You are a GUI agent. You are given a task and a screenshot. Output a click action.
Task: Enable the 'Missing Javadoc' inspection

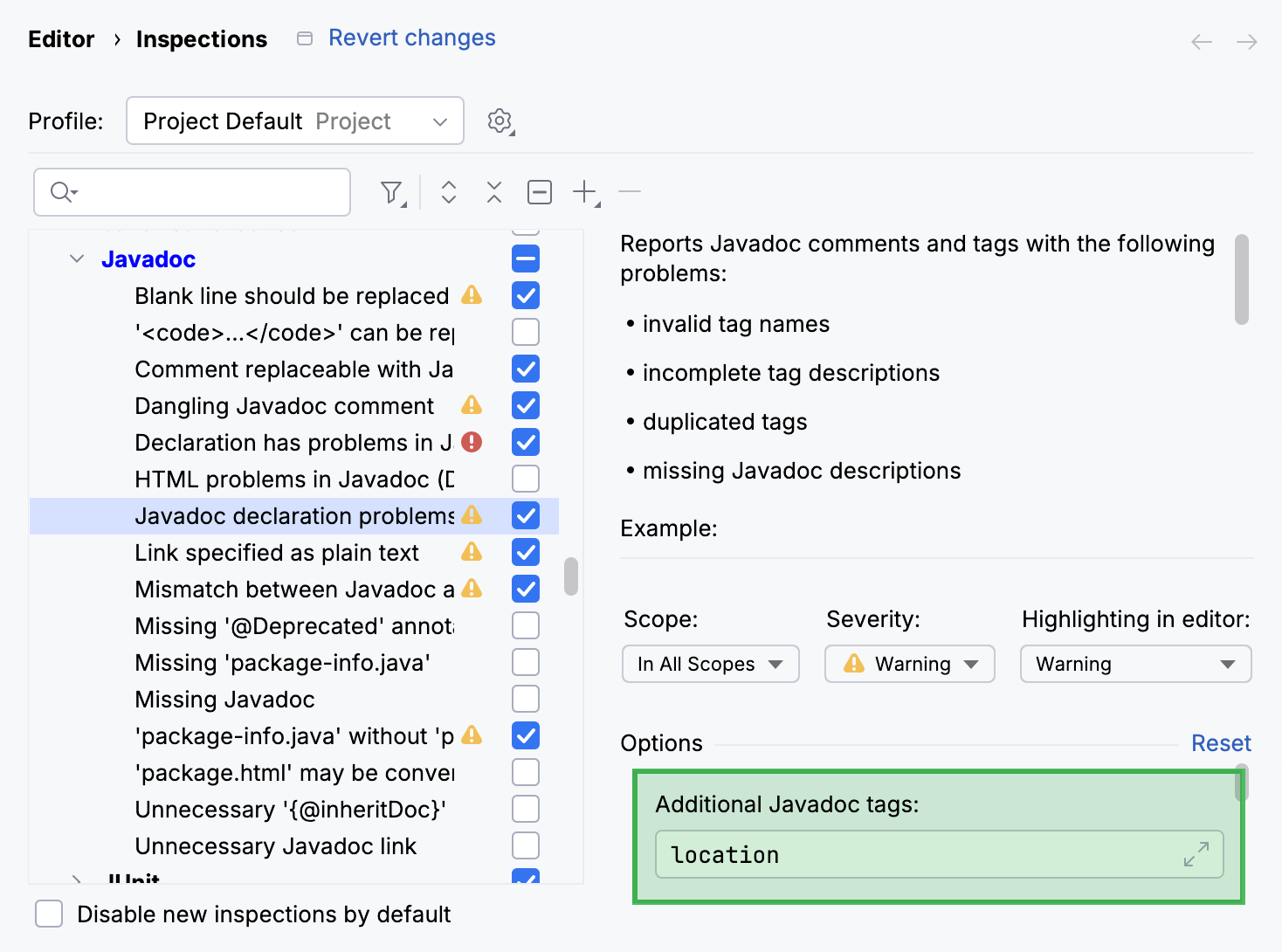coord(525,699)
